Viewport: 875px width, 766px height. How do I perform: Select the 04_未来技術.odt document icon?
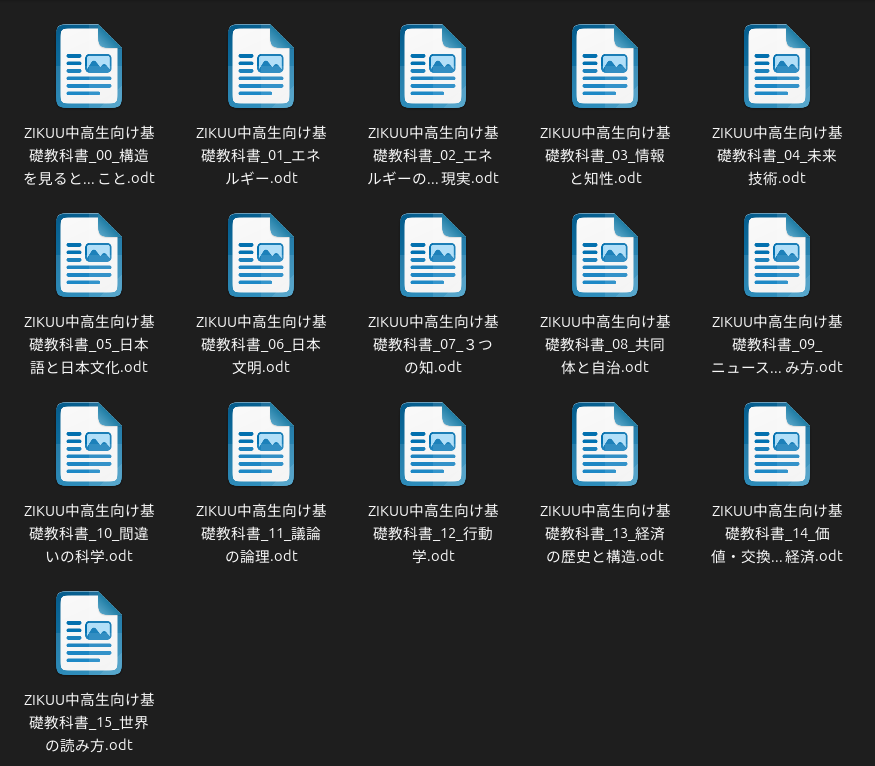777,66
